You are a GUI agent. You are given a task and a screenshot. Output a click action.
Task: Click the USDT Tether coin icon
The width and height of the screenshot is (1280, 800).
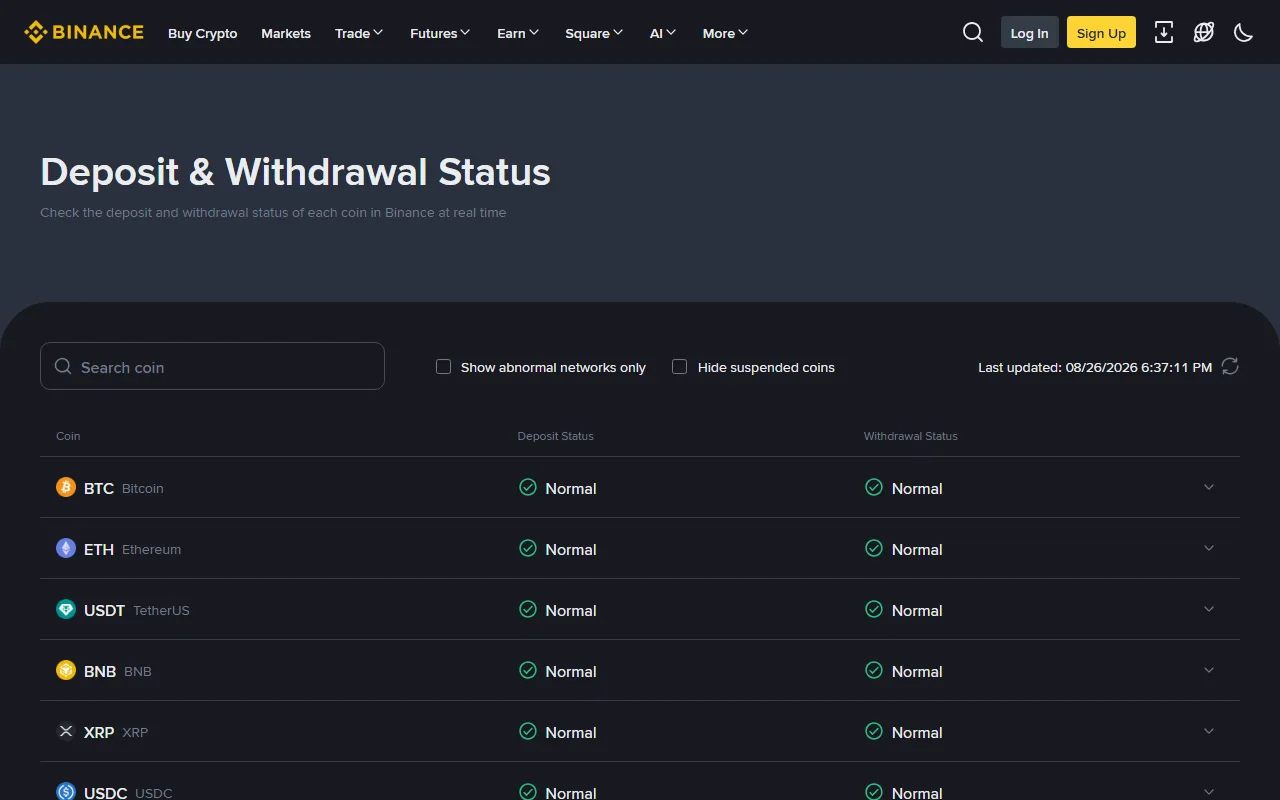(66, 610)
